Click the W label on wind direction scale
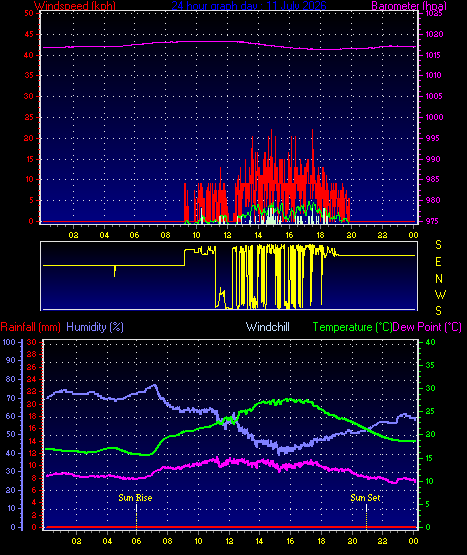Viewport: 467px width, 555px height. (440, 294)
